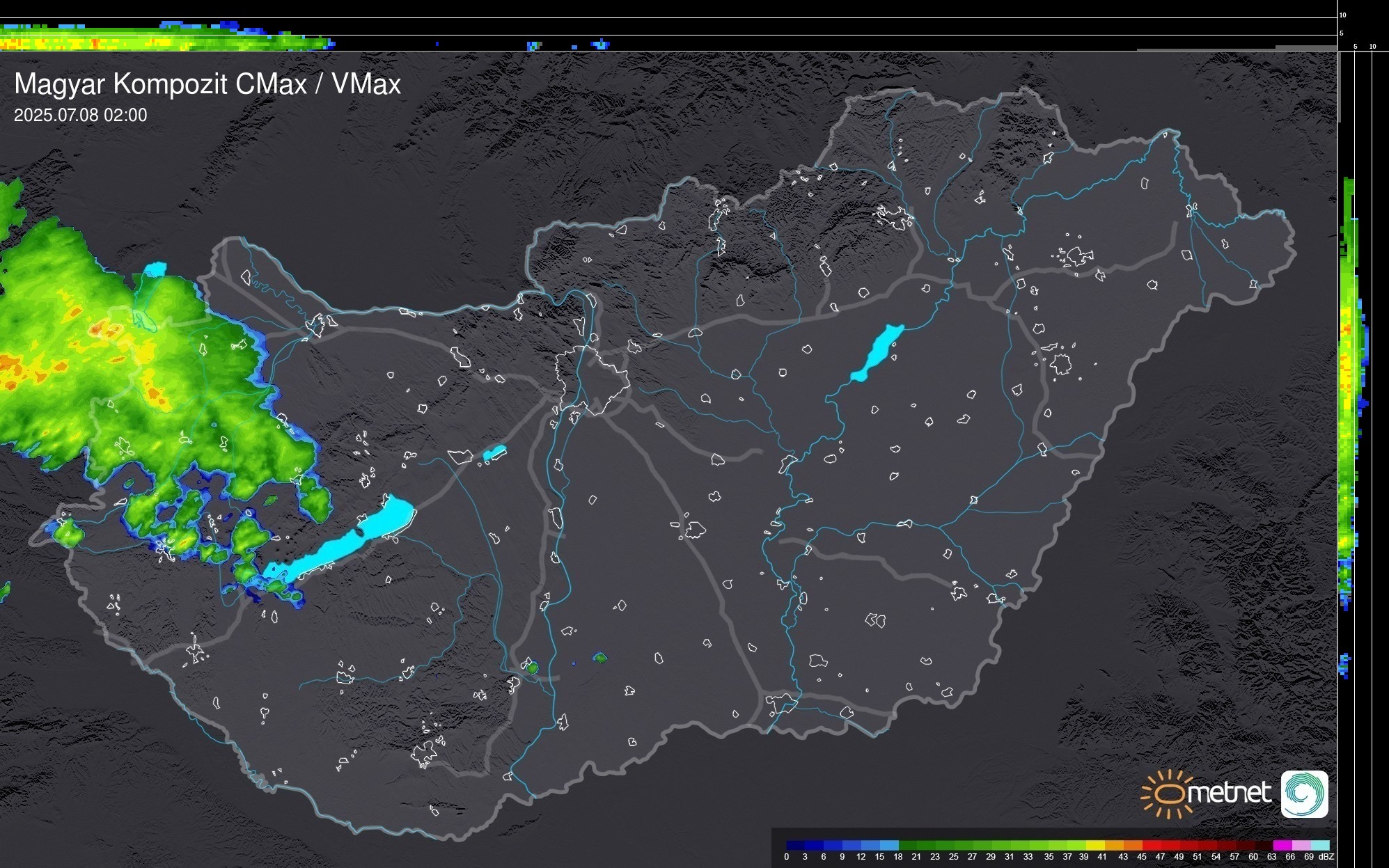The image size is (1389, 868).
Task: Pick the magenta 63 dBZ legend swatch
Action: 1282,845
